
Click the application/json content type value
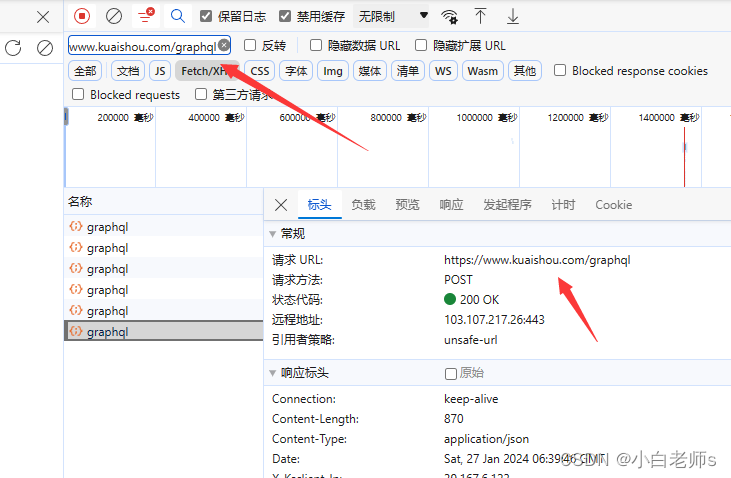click(x=486, y=439)
